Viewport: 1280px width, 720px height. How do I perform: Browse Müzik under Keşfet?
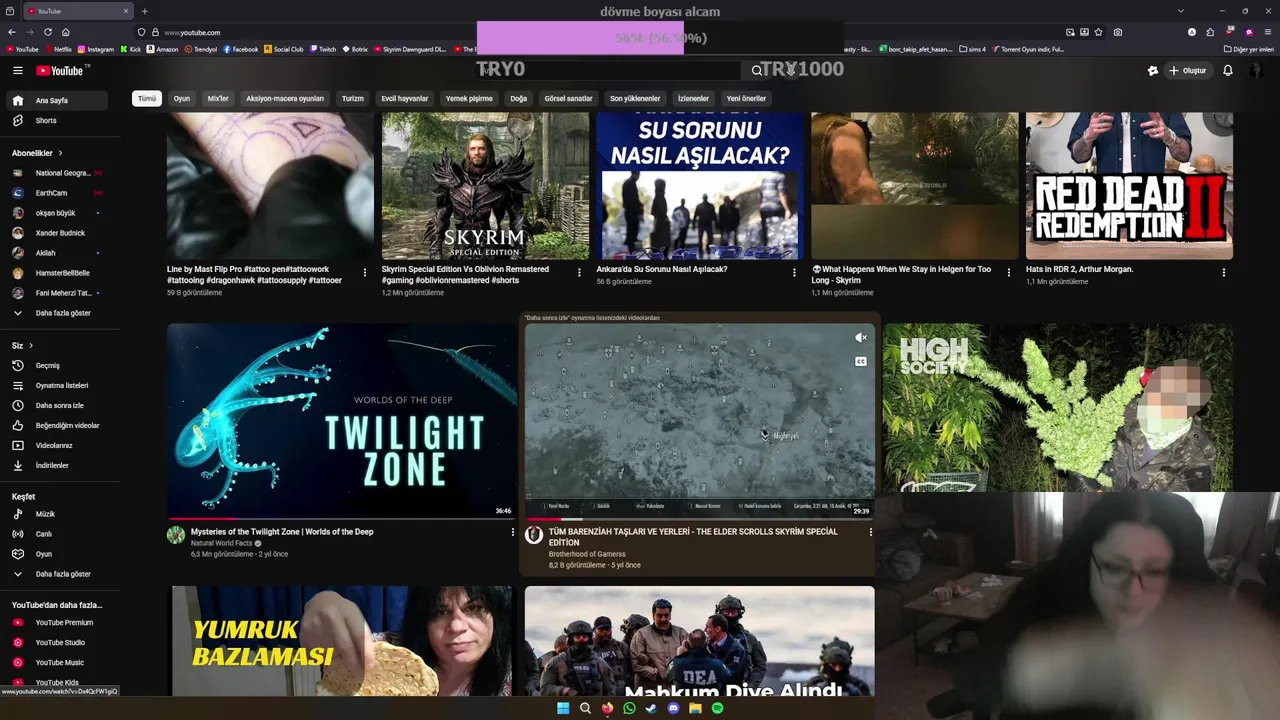pyautogui.click(x=56, y=514)
